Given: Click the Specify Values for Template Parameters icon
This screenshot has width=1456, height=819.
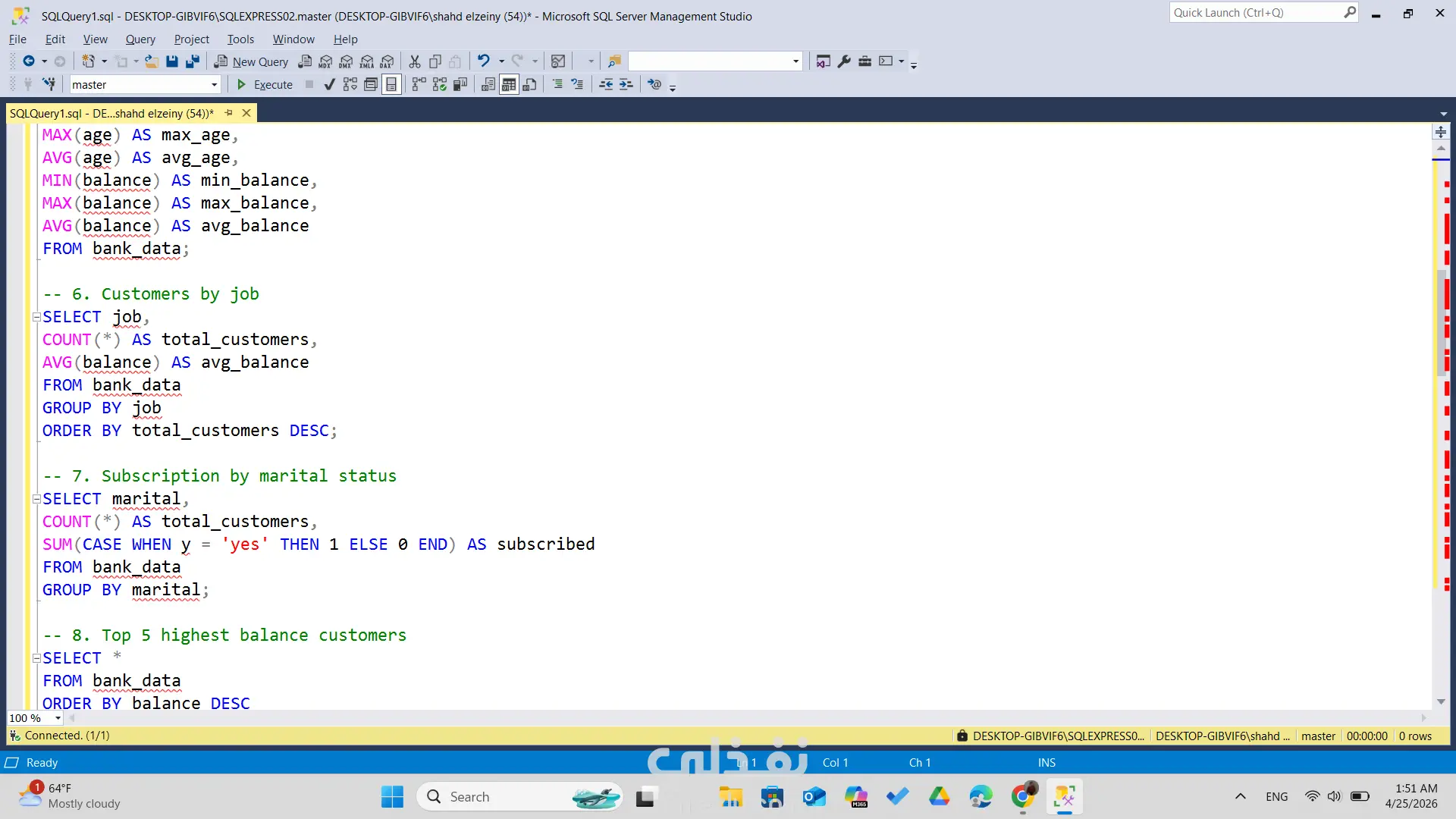Looking at the screenshot, I should coord(654,84).
